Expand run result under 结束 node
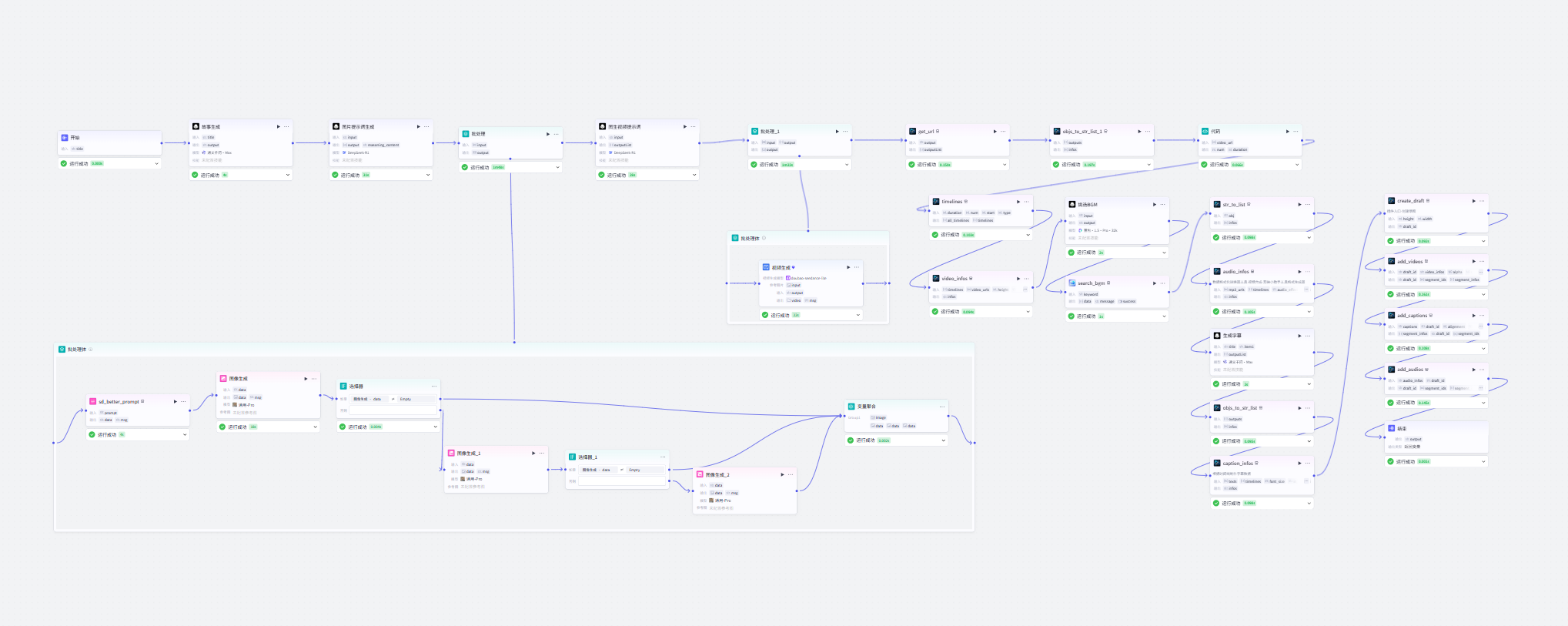 (1483, 462)
